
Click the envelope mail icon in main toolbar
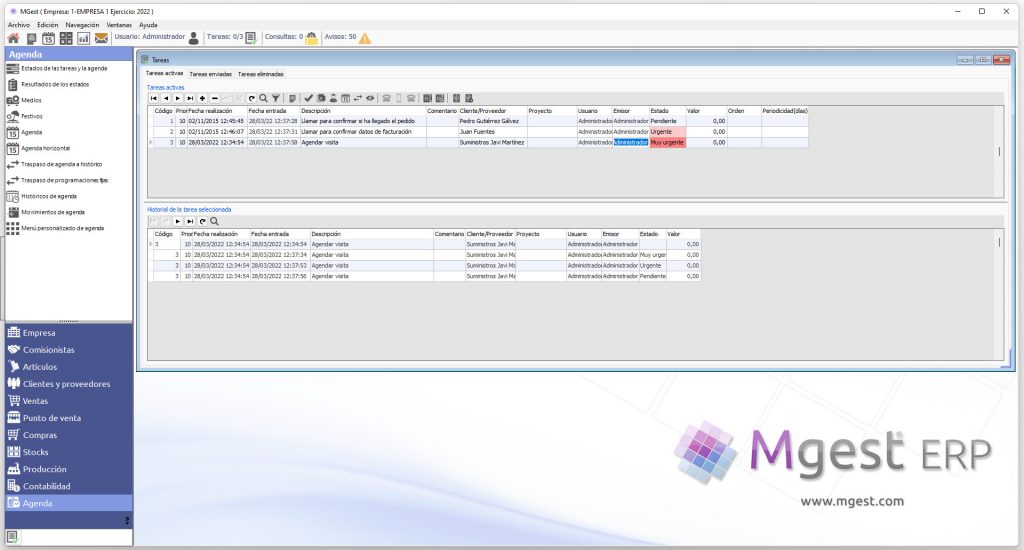tap(101, 39)
